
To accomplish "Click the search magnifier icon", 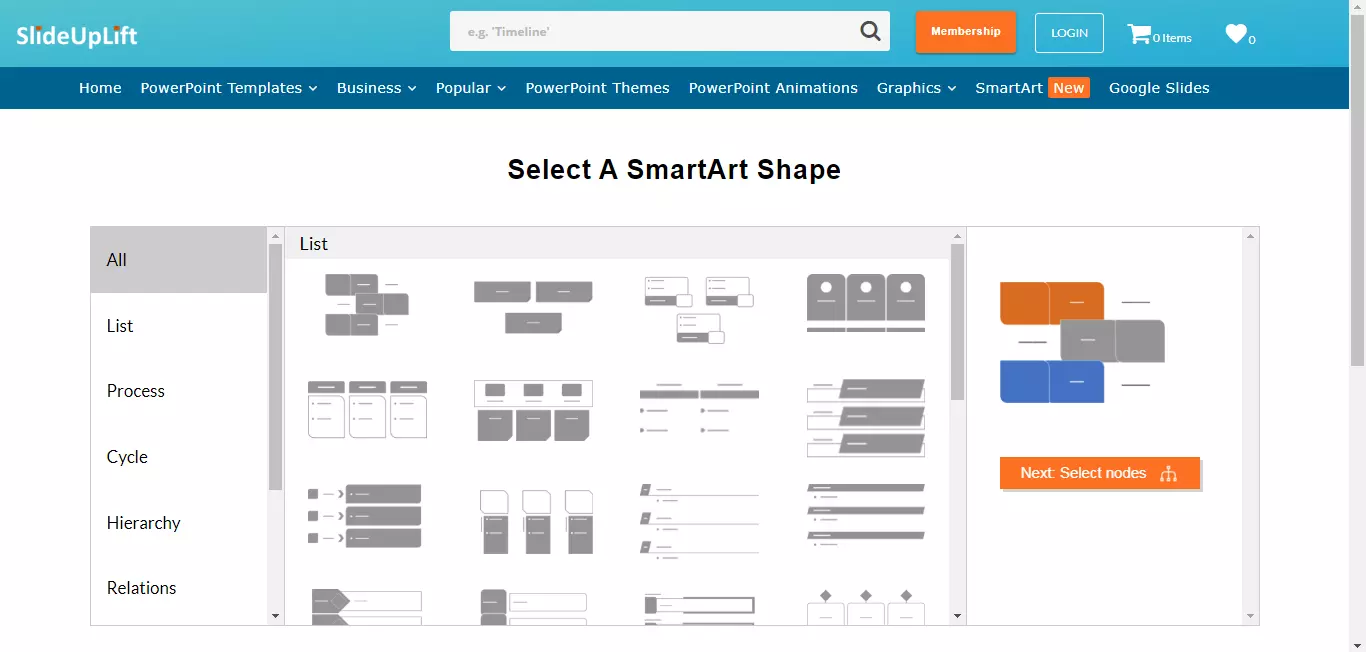I will (870, 32).
